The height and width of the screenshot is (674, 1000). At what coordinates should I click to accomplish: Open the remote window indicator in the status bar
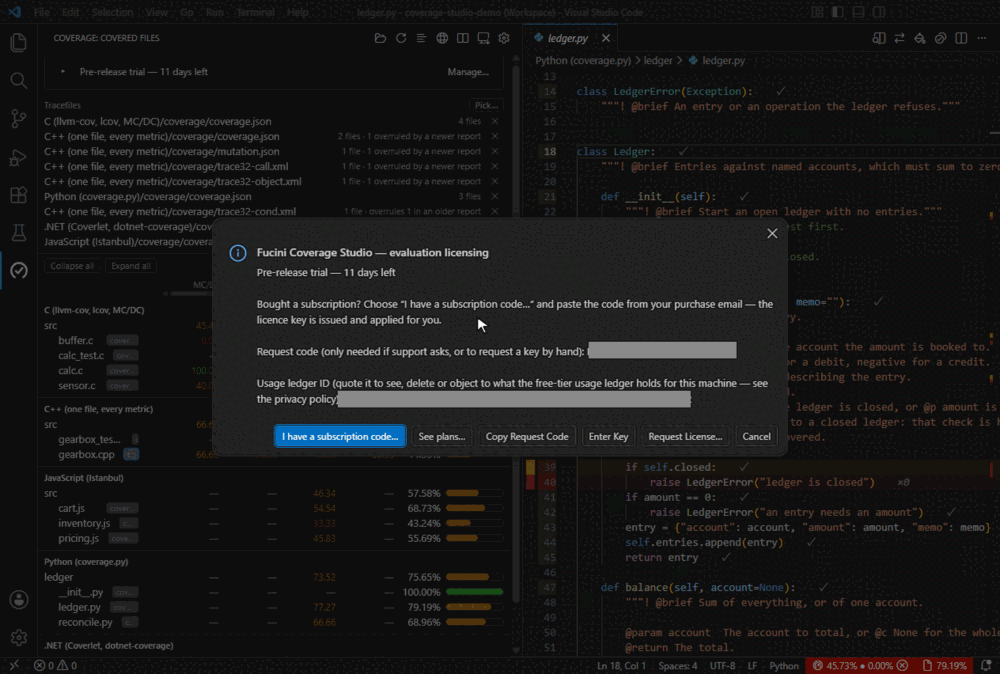point(14,665)
